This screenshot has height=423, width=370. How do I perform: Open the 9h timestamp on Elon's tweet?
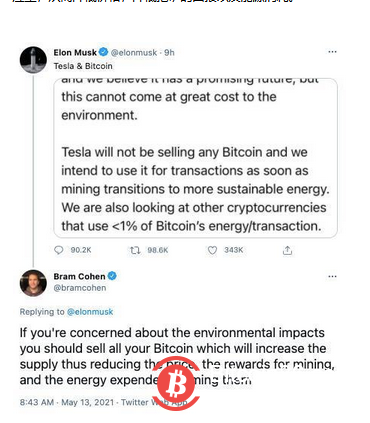click(x=169, y=52)
